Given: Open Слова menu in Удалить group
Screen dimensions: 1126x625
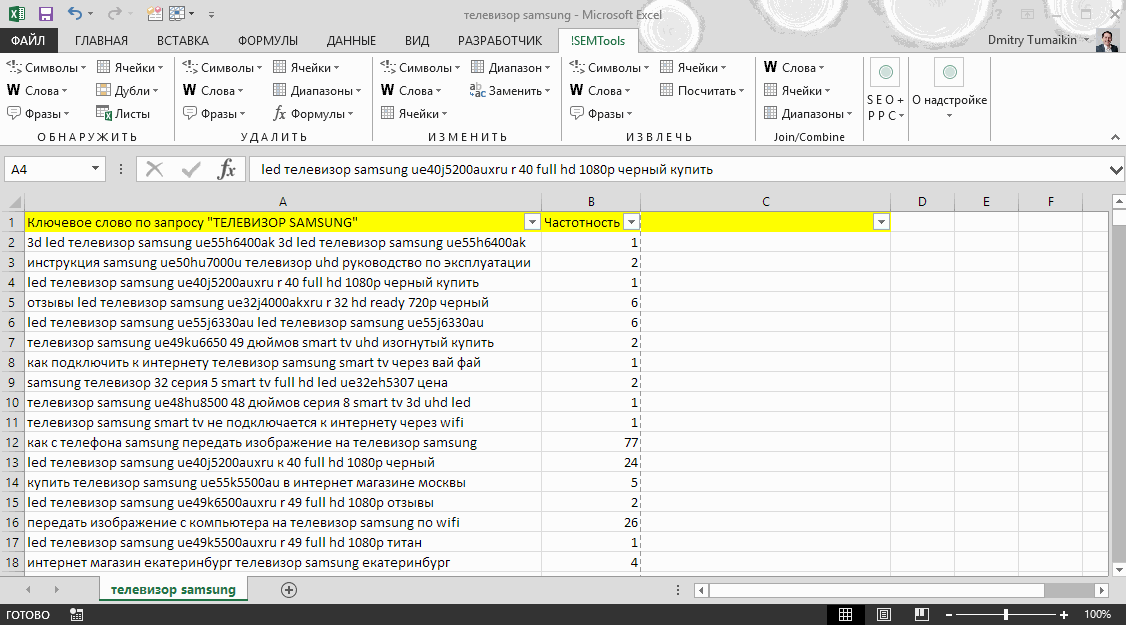Looking at the screenshot, I should pos(213,91).
